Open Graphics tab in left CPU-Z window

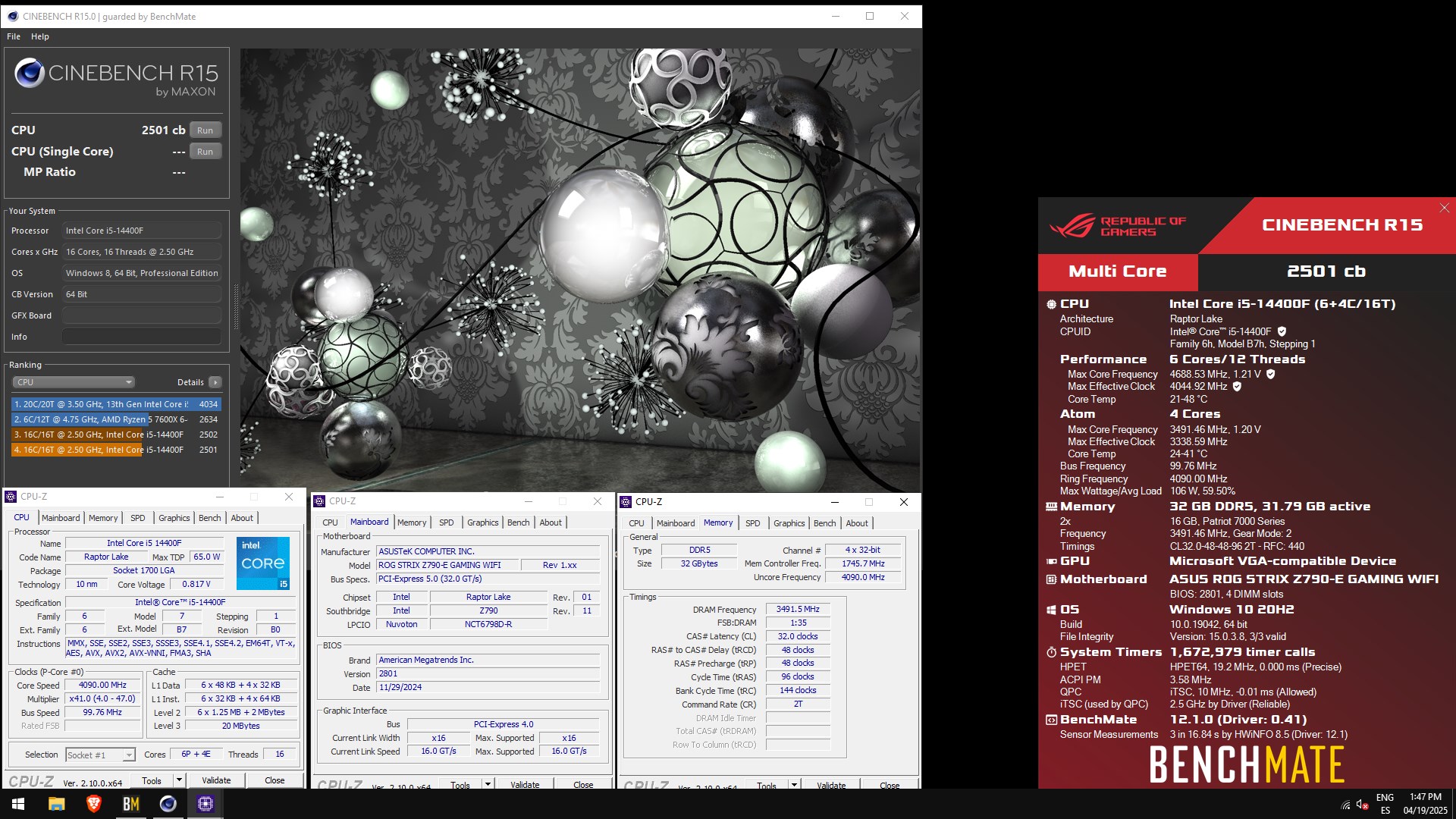[174, 518]
